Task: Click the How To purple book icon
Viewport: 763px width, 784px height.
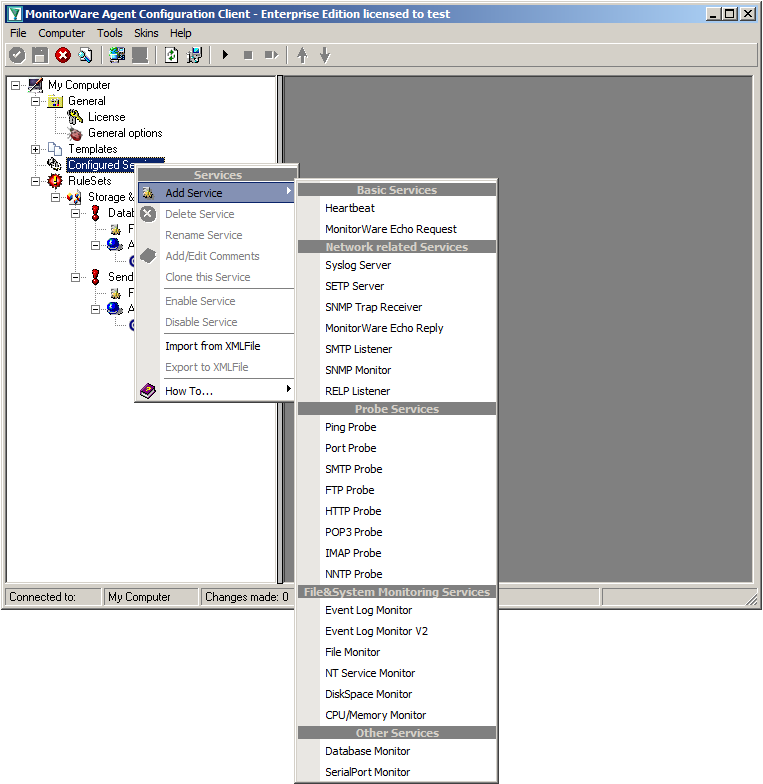Action: [148, 390]
